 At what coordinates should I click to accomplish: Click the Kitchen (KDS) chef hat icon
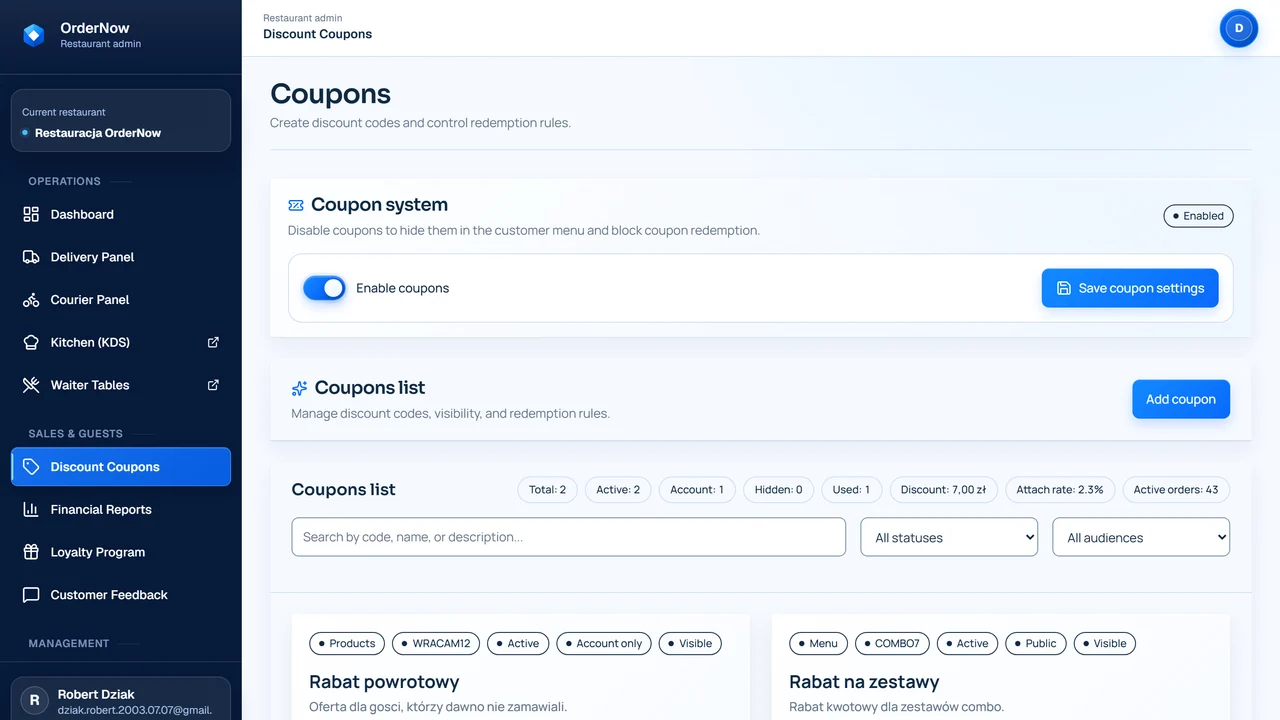coord(31,342)
